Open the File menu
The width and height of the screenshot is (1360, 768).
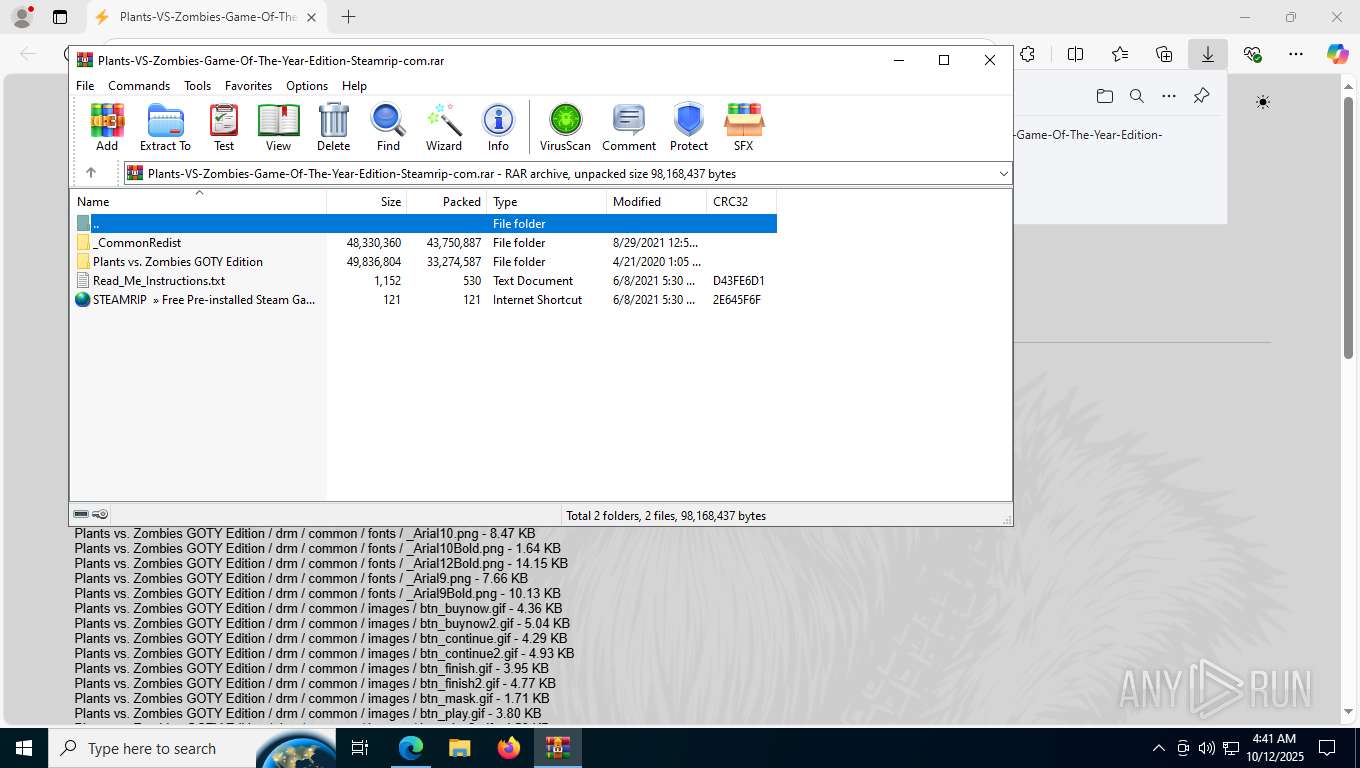(x=85, y=86)
